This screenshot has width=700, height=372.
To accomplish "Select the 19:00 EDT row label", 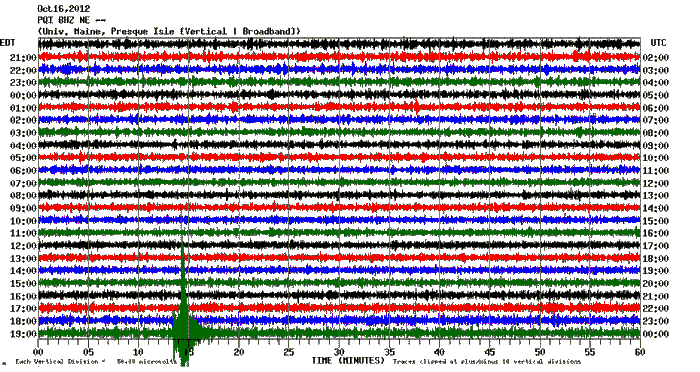I will [23, 334].
